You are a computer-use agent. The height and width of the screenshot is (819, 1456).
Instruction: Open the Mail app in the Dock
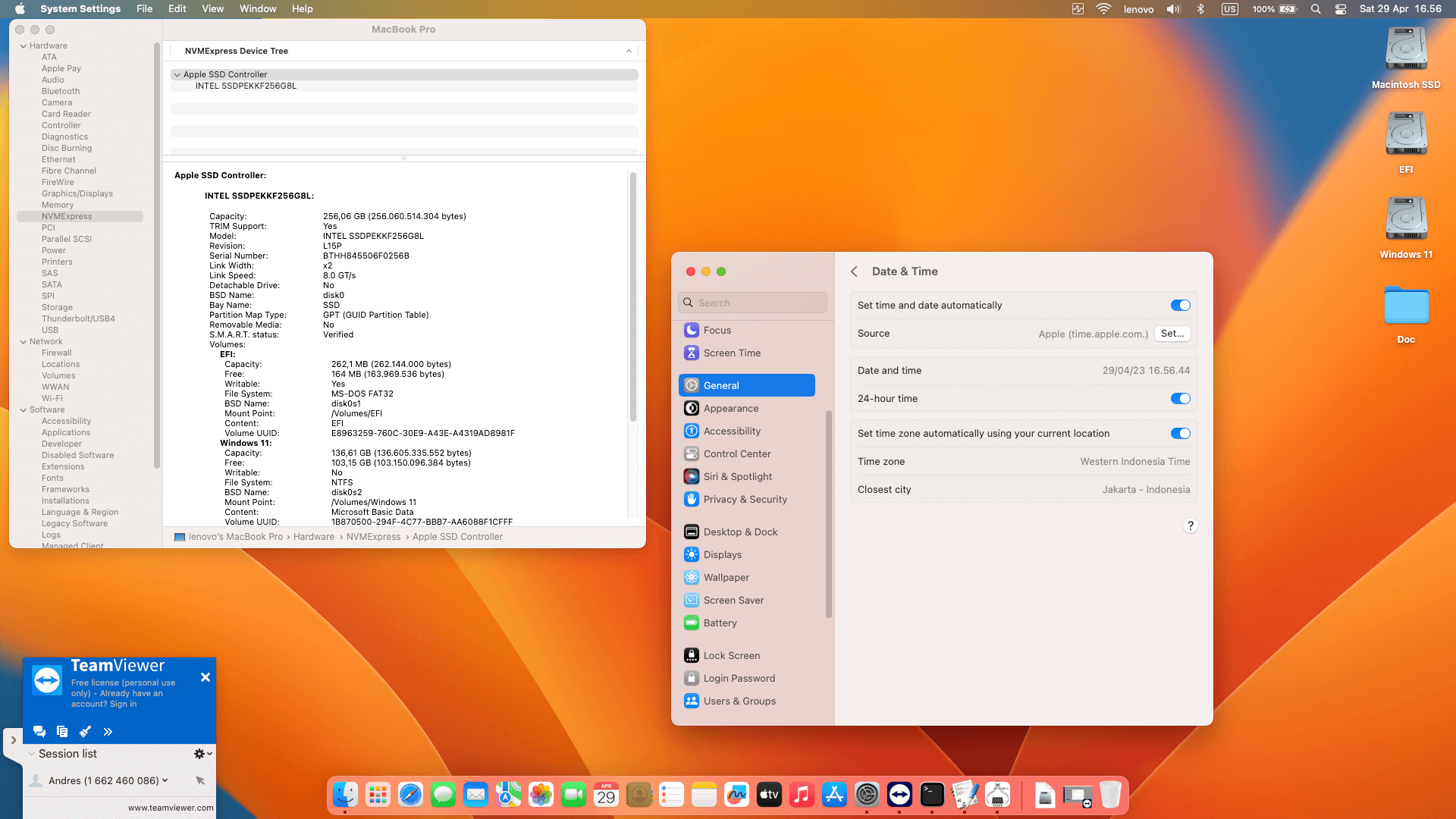pyautogui.click(x=475, y=795)
